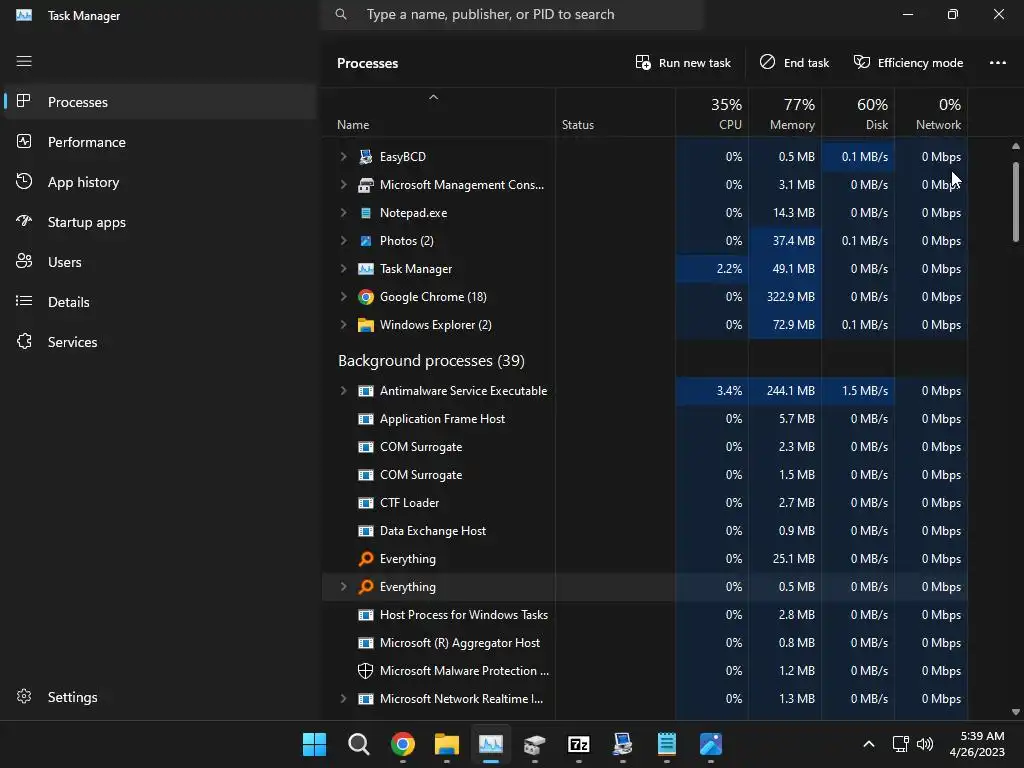Expand the Task Manager process row
Screen dimensions: 1024x768
(x=344, y=269)
